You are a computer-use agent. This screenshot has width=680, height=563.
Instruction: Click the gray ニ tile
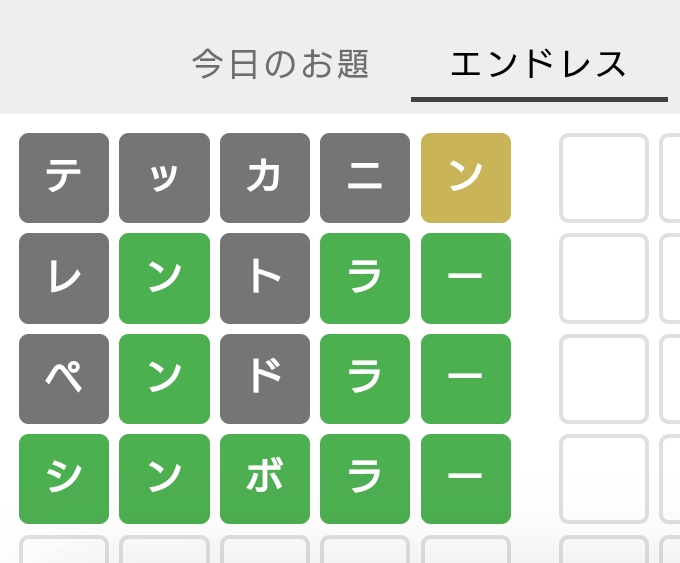[365, 178]
